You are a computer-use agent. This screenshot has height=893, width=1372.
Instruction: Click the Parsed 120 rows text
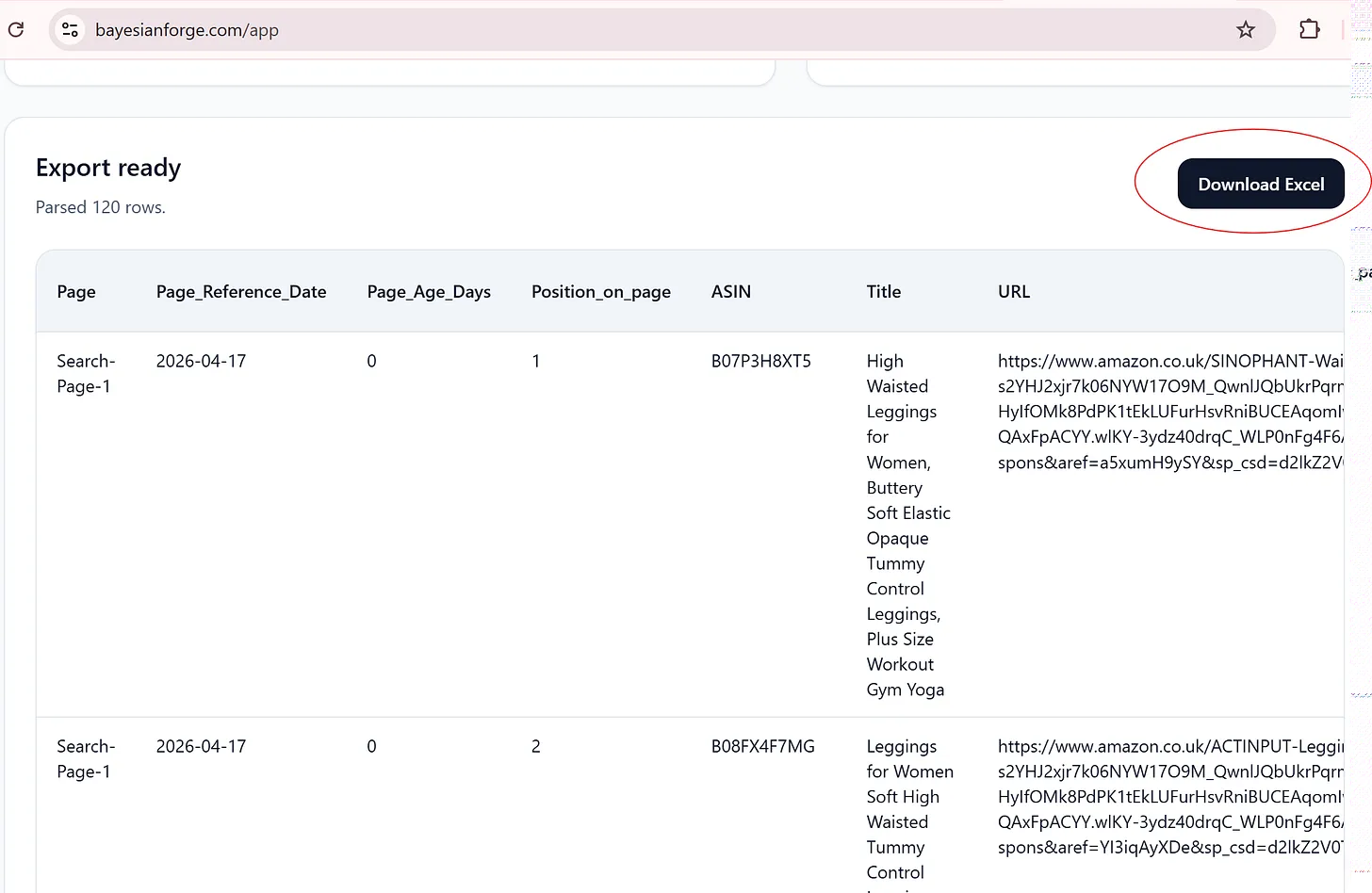(x=100, y=207)
